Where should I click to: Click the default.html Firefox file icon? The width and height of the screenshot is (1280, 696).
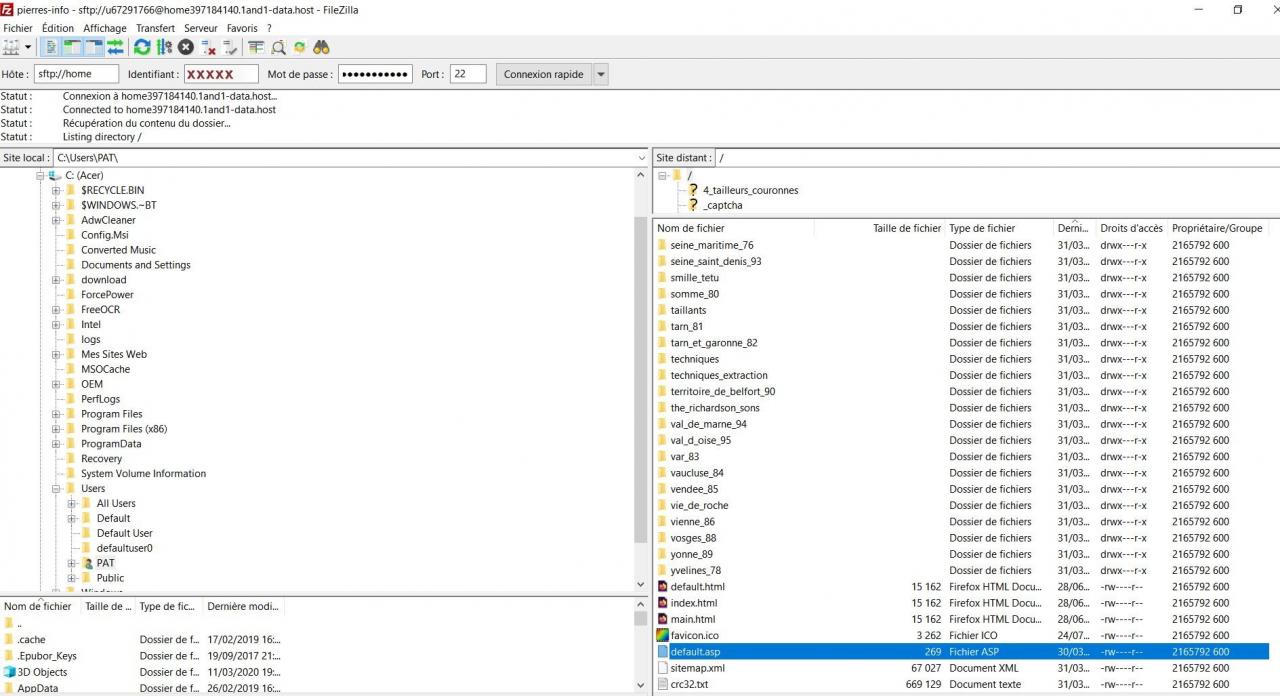(x=662, y=586)
